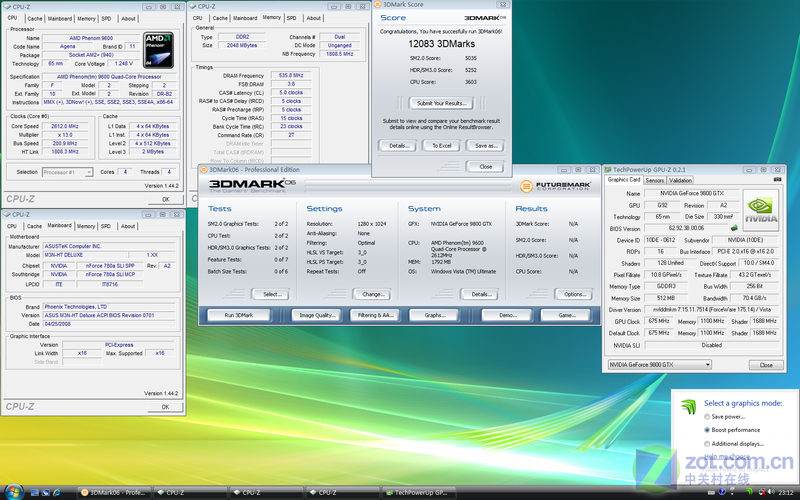800x500 pixels.
Task: Switch to TechPowerUp GPU-Z taskbar button
Action: (418, 492)
